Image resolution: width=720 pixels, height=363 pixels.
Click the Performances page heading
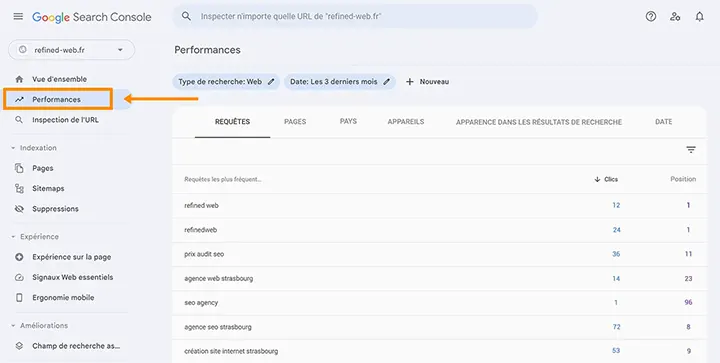208,50
